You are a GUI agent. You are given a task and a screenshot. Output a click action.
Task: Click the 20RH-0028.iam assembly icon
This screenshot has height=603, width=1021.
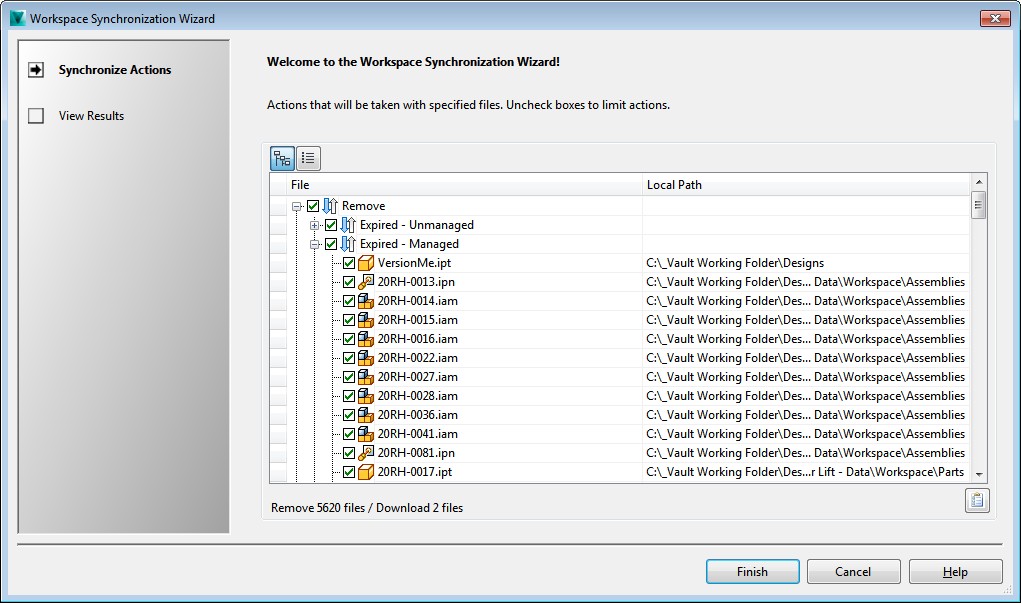[x=366, y=396]
